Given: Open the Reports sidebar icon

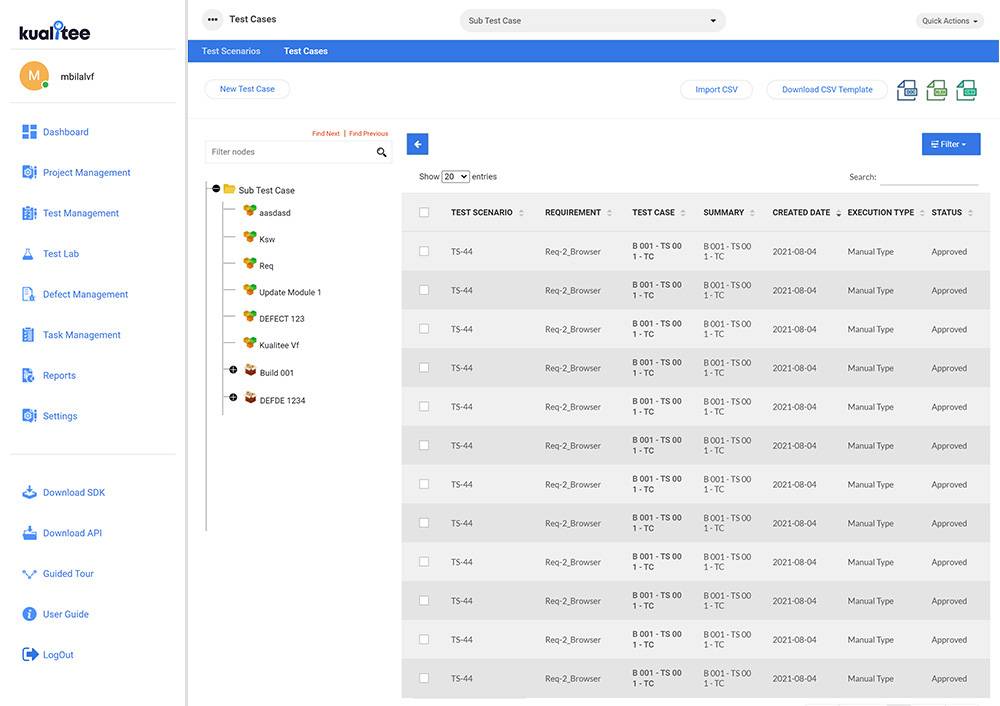Looking at the screenshot, I should point(29,376).
